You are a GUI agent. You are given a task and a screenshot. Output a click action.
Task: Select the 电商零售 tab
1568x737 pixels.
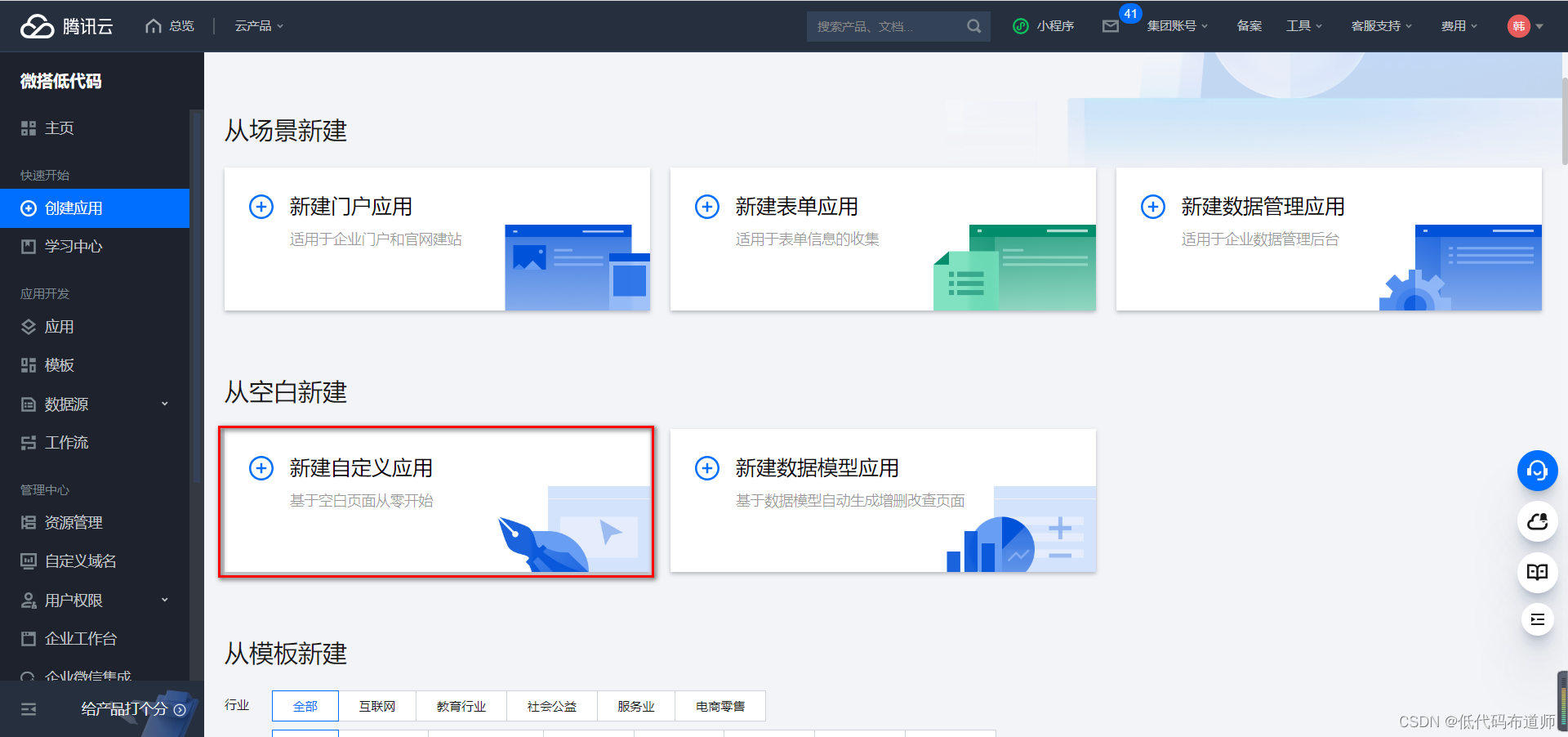[720, 706]
